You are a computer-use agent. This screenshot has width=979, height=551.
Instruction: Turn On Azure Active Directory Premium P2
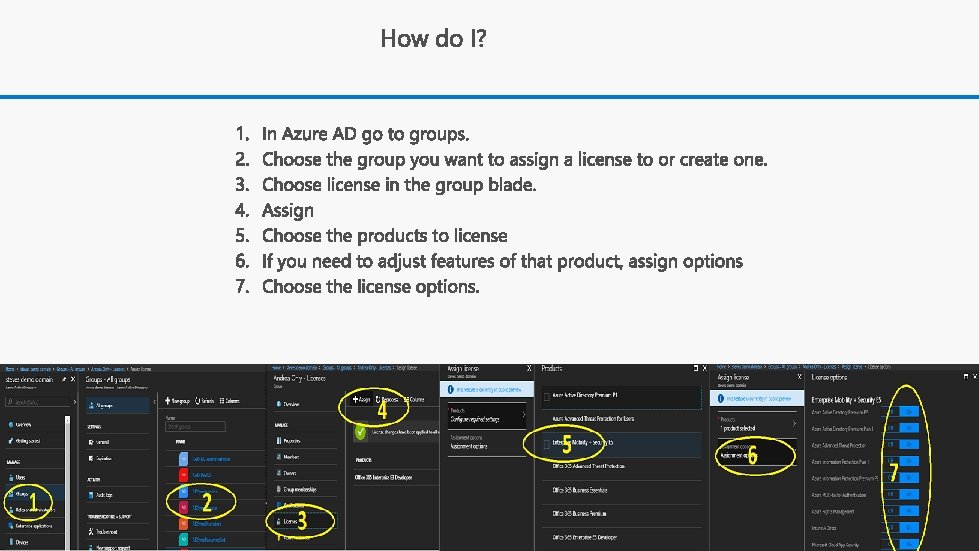(909, 411)
